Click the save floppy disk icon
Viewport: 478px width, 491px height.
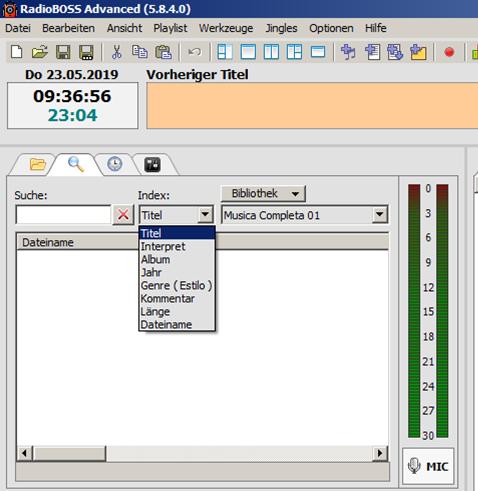click(x=63, y=52)
